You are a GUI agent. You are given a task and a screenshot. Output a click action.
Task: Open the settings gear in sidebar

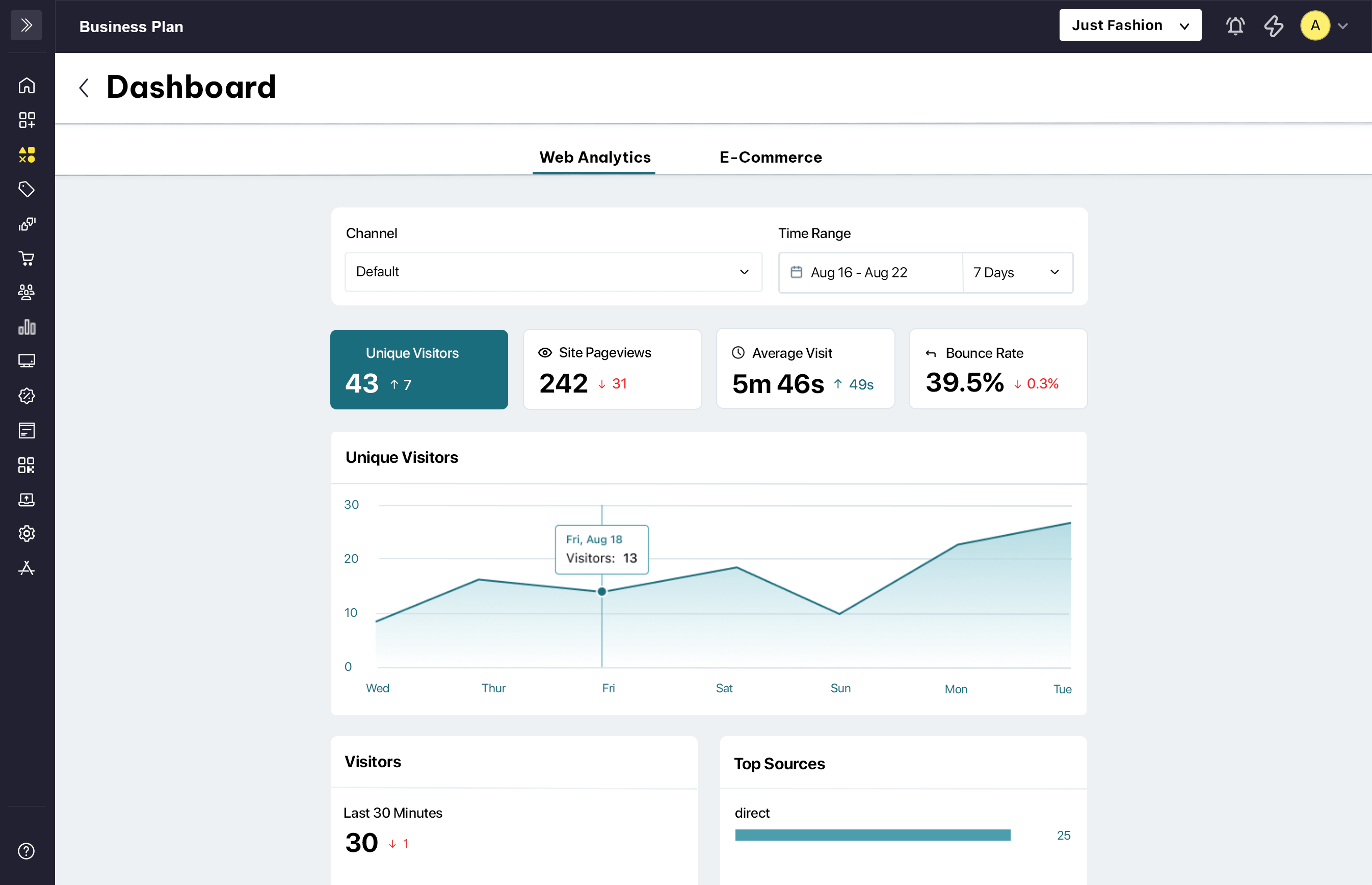[27, 534]
